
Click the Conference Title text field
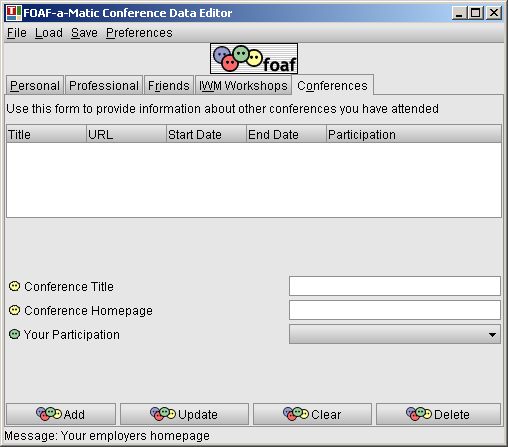(x=395, y=286)
